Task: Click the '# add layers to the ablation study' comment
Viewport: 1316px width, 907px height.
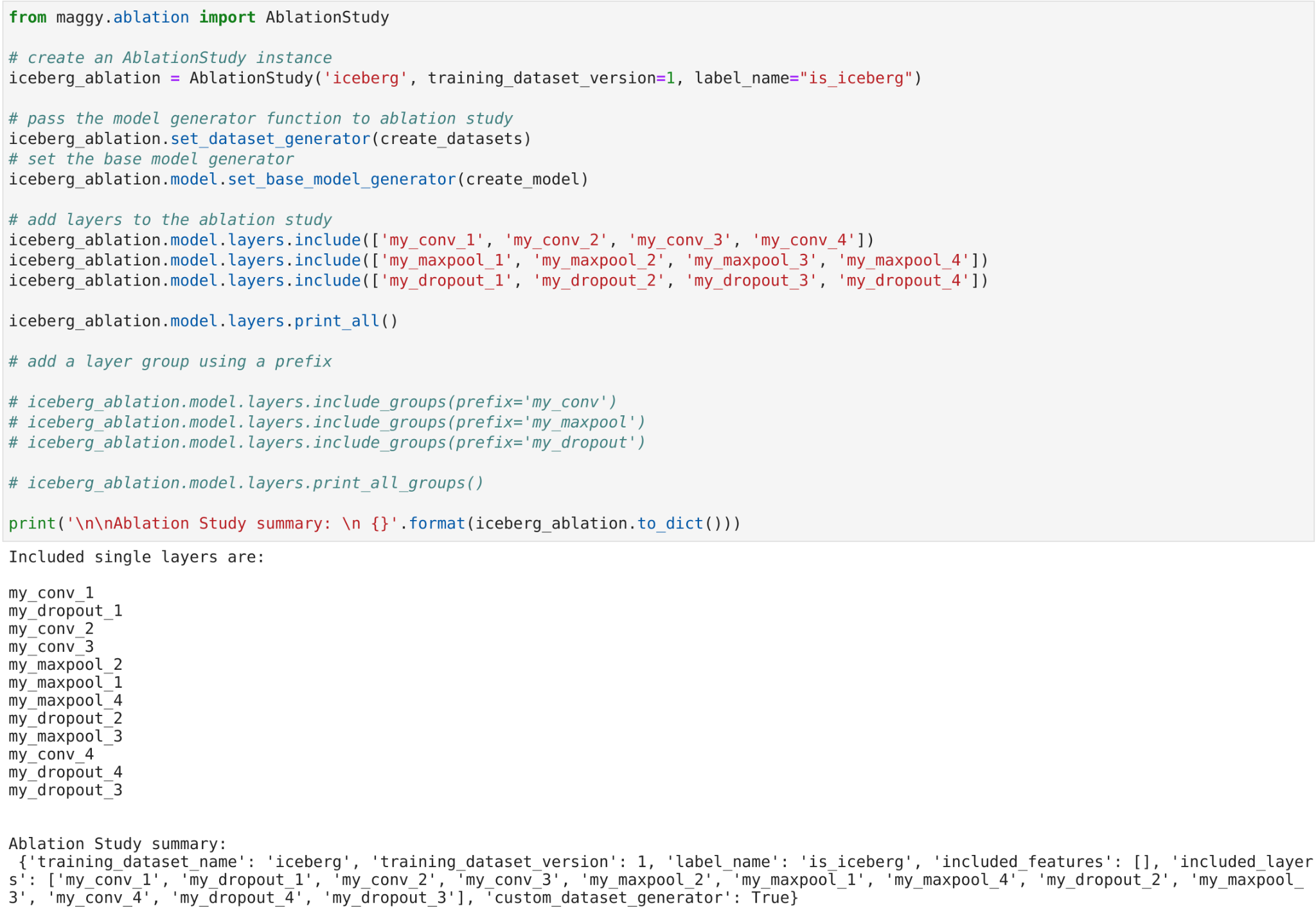Action: coord(170,220)
